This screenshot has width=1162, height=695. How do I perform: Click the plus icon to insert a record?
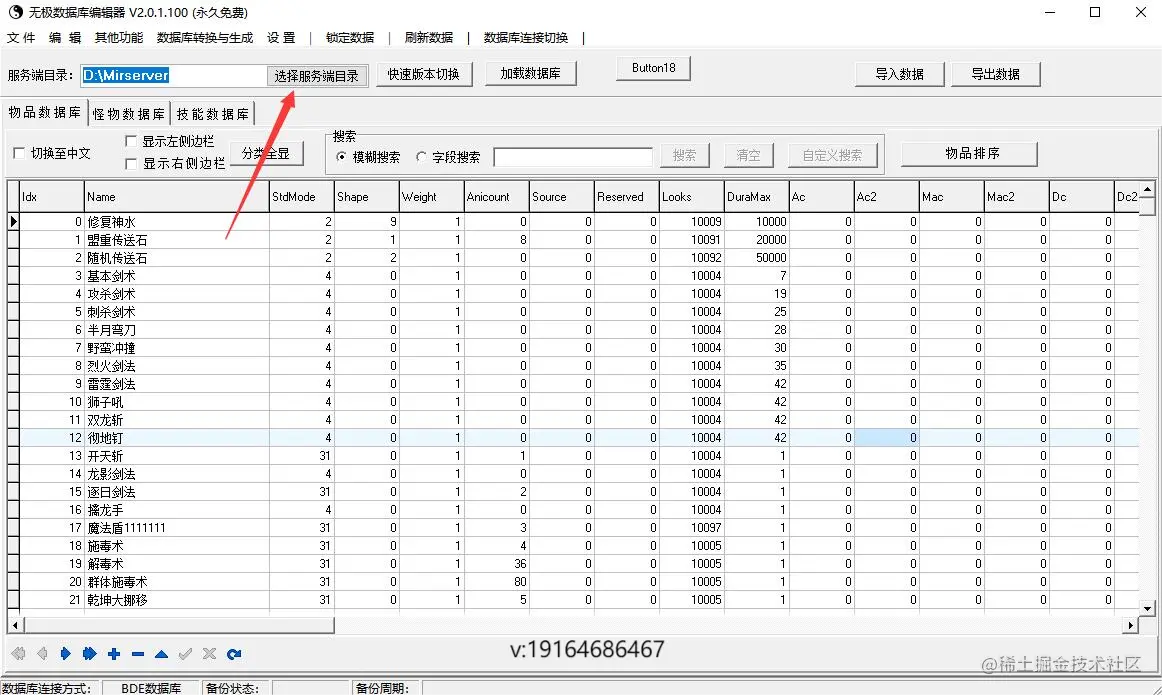[112, 653]
